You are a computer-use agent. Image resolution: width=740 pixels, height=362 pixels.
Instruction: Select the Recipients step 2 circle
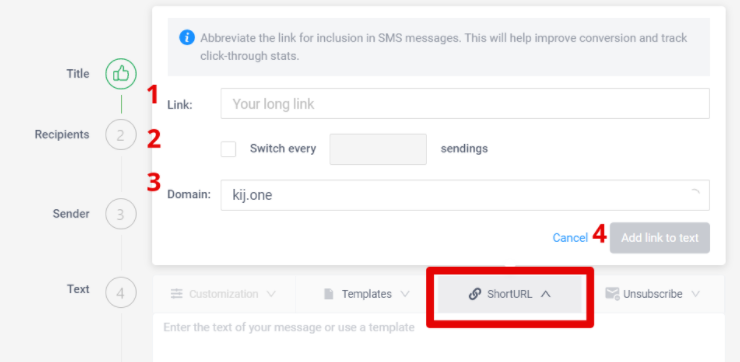pyautogui.click(x=121, y=135)
